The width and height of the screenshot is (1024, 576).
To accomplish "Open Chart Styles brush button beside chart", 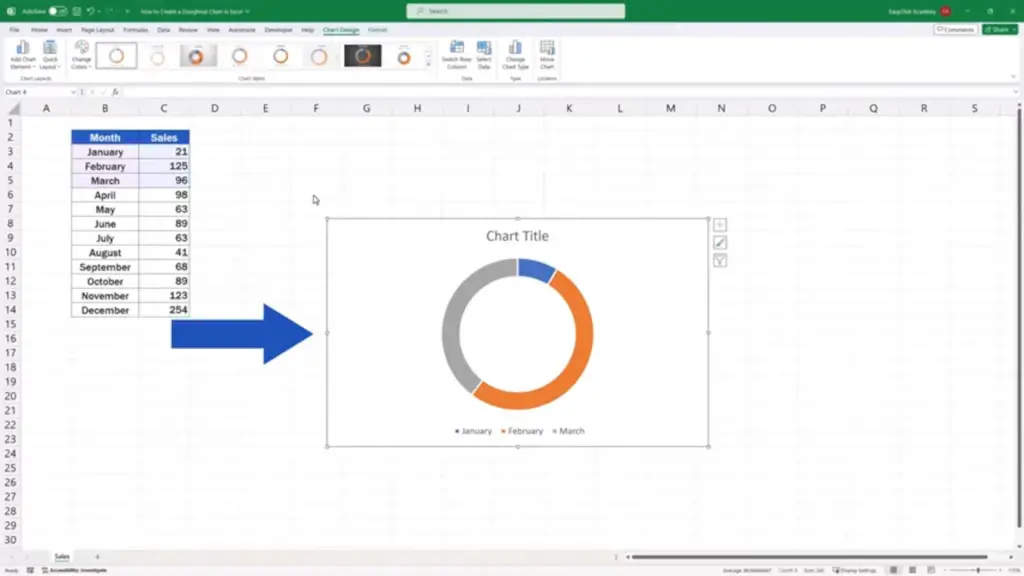I will [x=720, y=243].
